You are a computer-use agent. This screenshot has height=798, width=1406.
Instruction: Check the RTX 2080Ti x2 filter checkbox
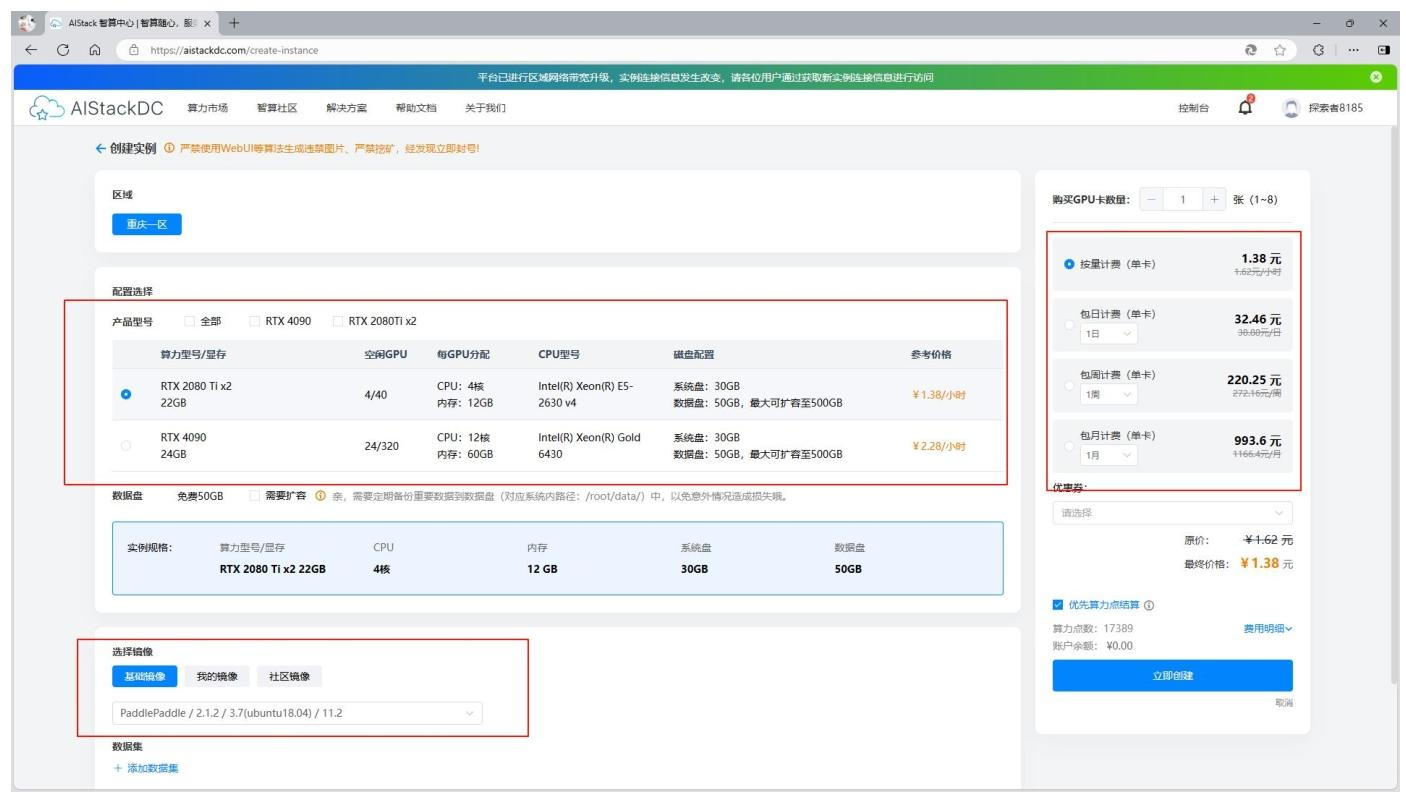click(x=338, y=322)
